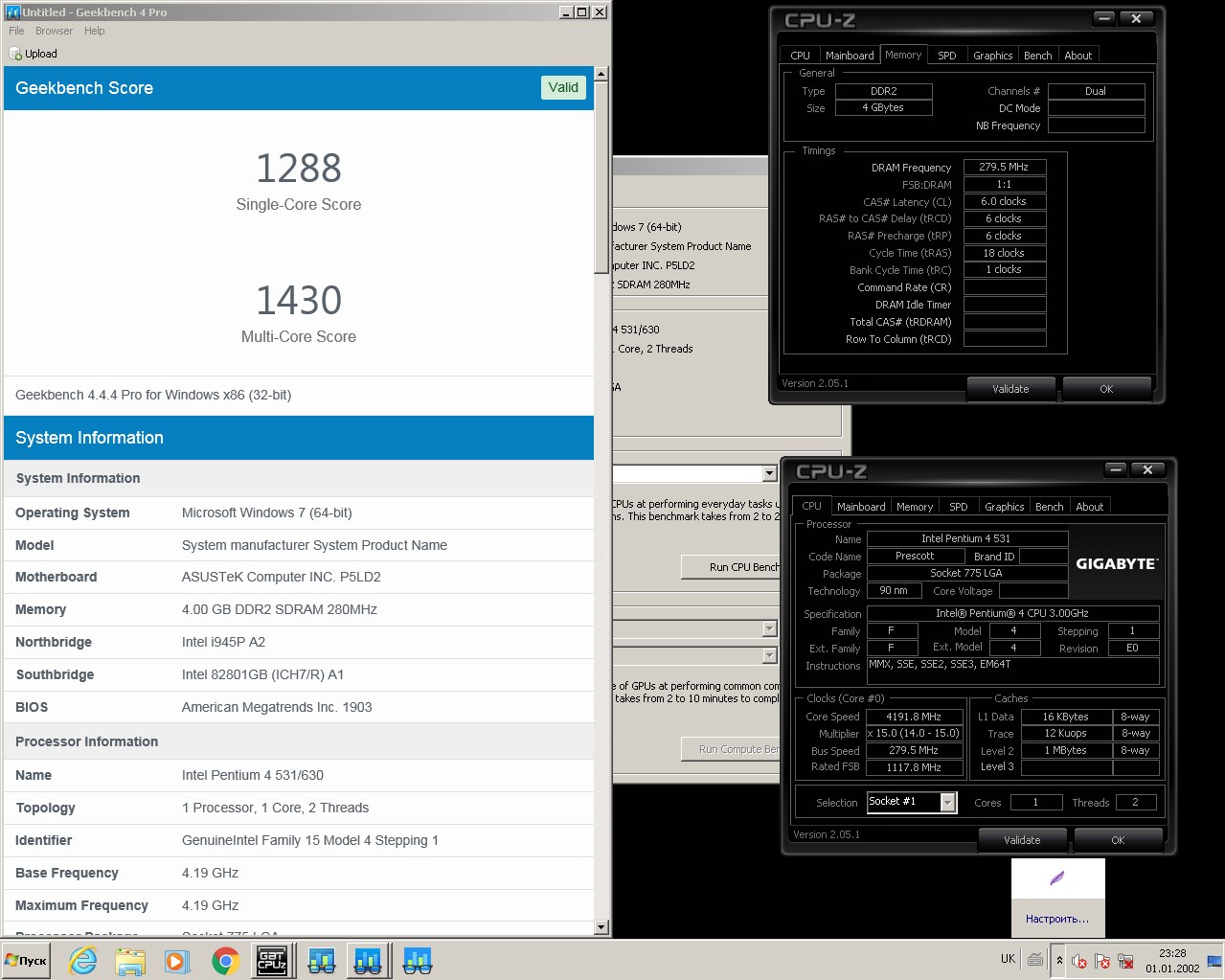Open the Пуск Start button
This screenshot has height=980, width=1225.
pos(26,960)
